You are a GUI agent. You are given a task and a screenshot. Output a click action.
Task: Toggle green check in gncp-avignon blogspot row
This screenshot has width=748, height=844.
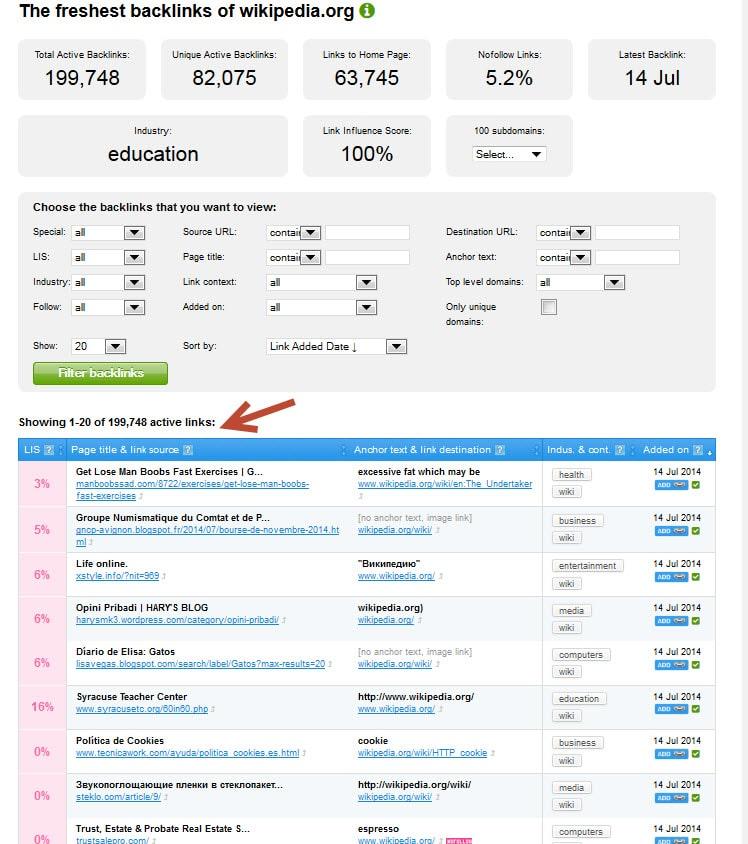pyautogui.click(x=696, y=531)
